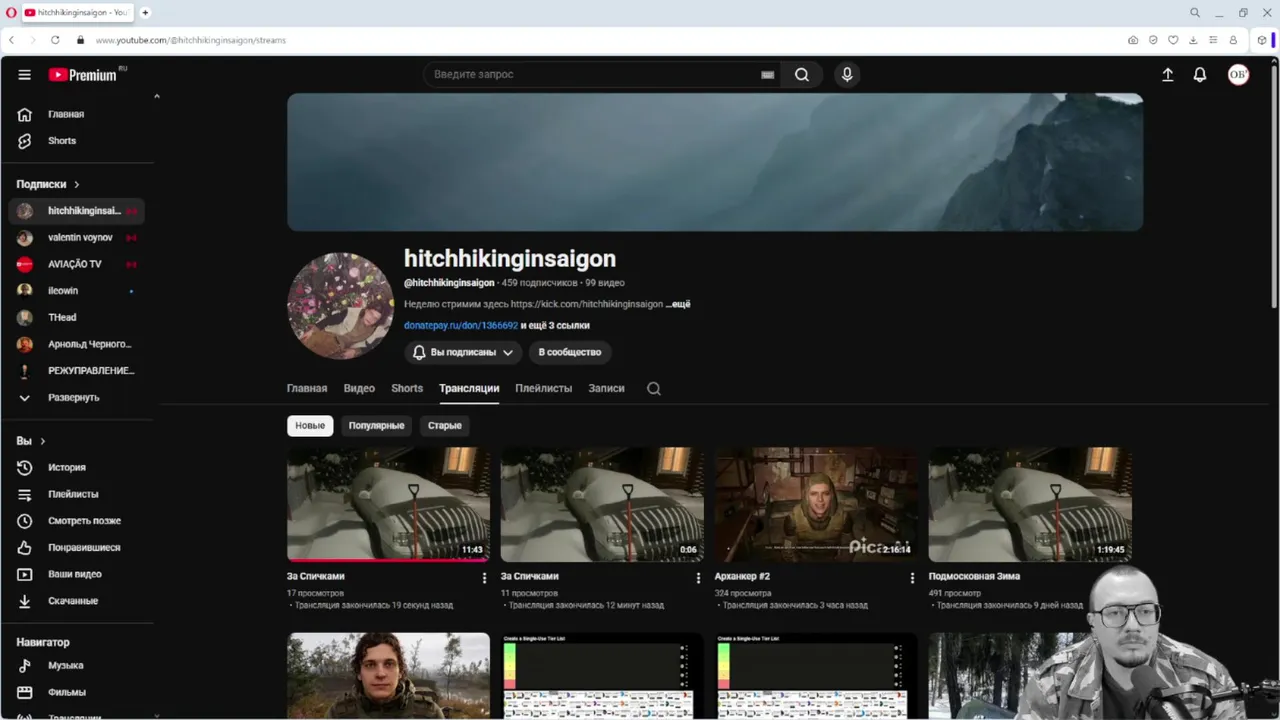Select the Трансляции channel tab
Viewport: 1280px width, 720px height.
point(469,388)
